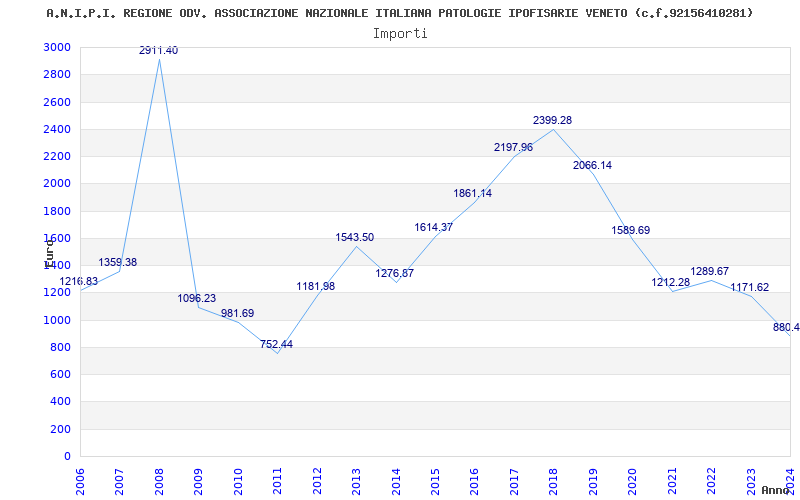Click the 1289.67 data label
Screen dimensions: 800x500
click(x=710, y=271)
